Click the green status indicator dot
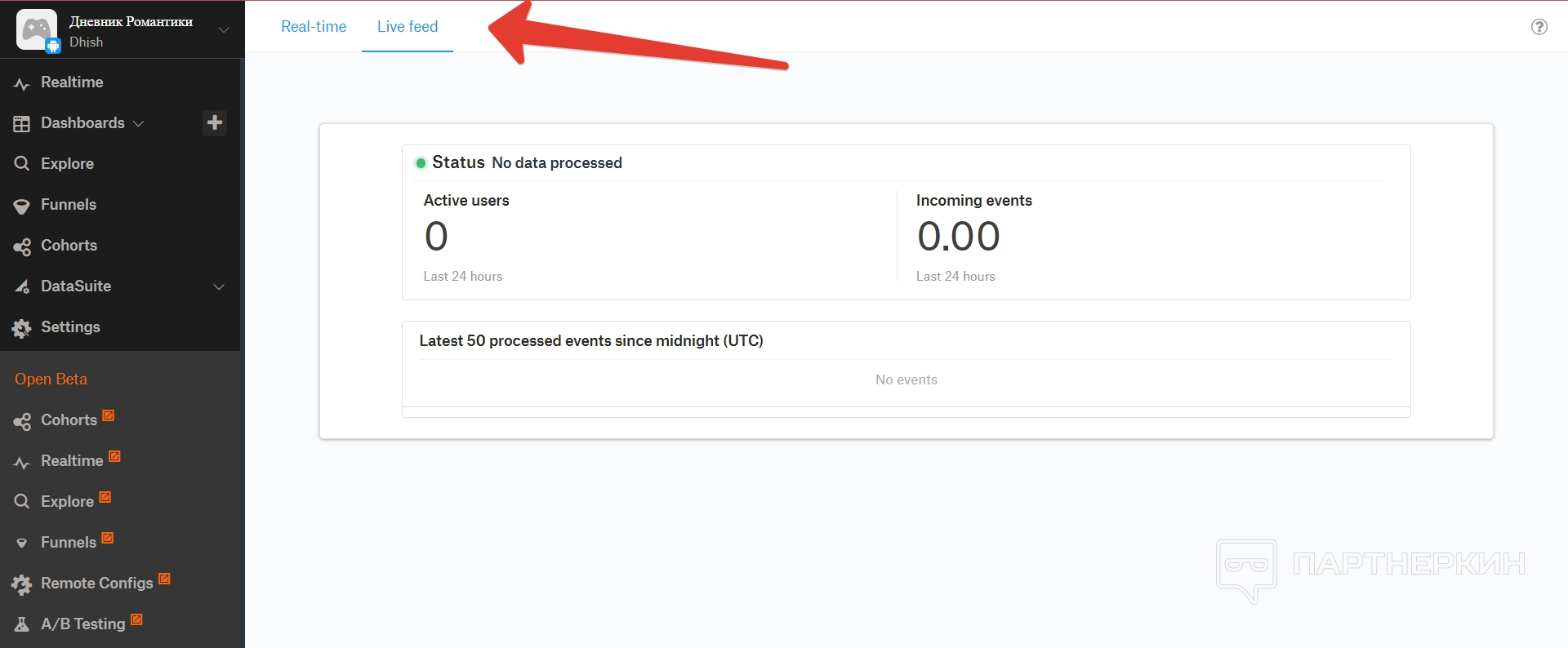Image resolution: width=1568 pixels, height=648 pixels. coord(421,163)
